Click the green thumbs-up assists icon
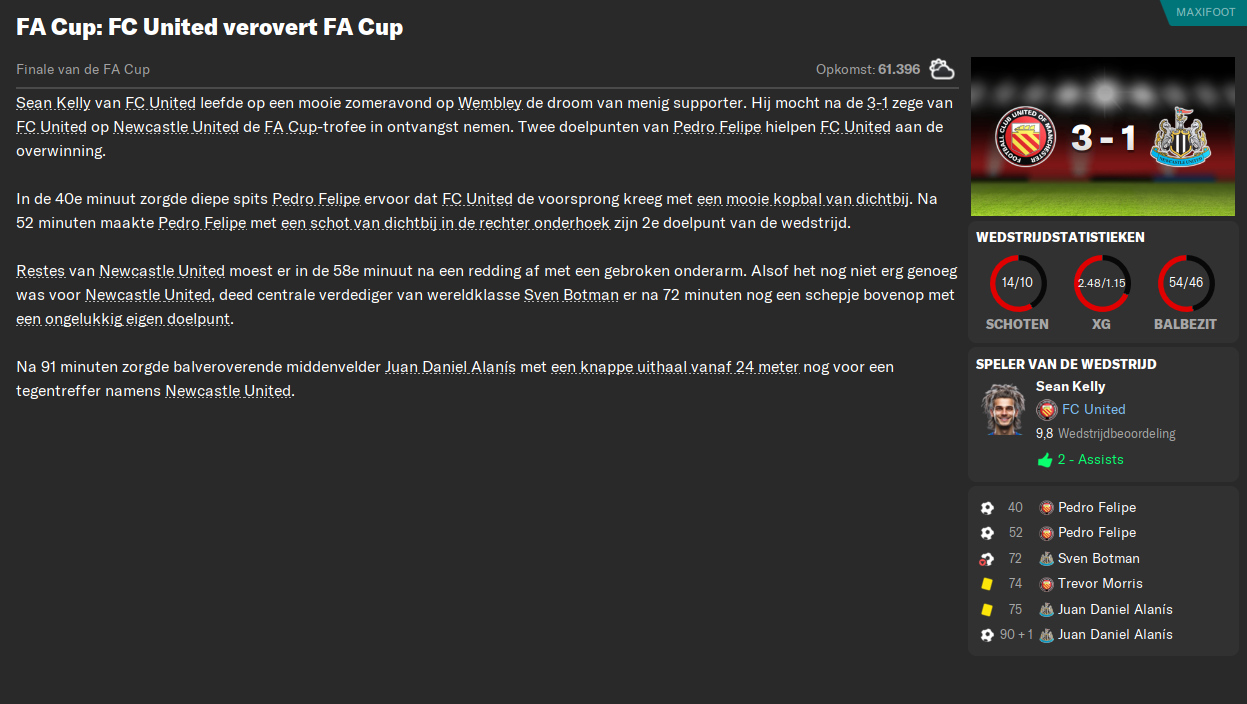Image resolution: width=1247 pixels, height=704 pixels. click(x=1045, y=460)
